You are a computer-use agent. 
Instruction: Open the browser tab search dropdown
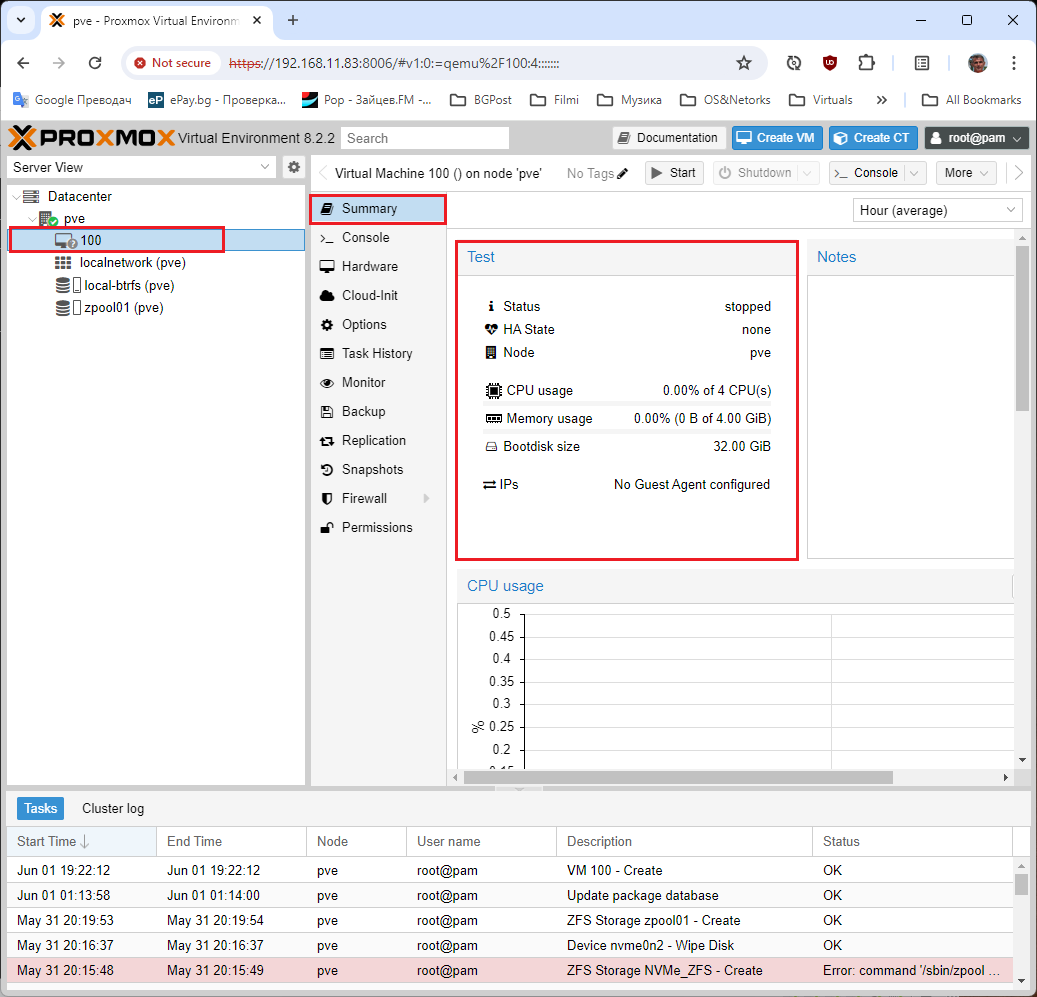pos(21,20)
